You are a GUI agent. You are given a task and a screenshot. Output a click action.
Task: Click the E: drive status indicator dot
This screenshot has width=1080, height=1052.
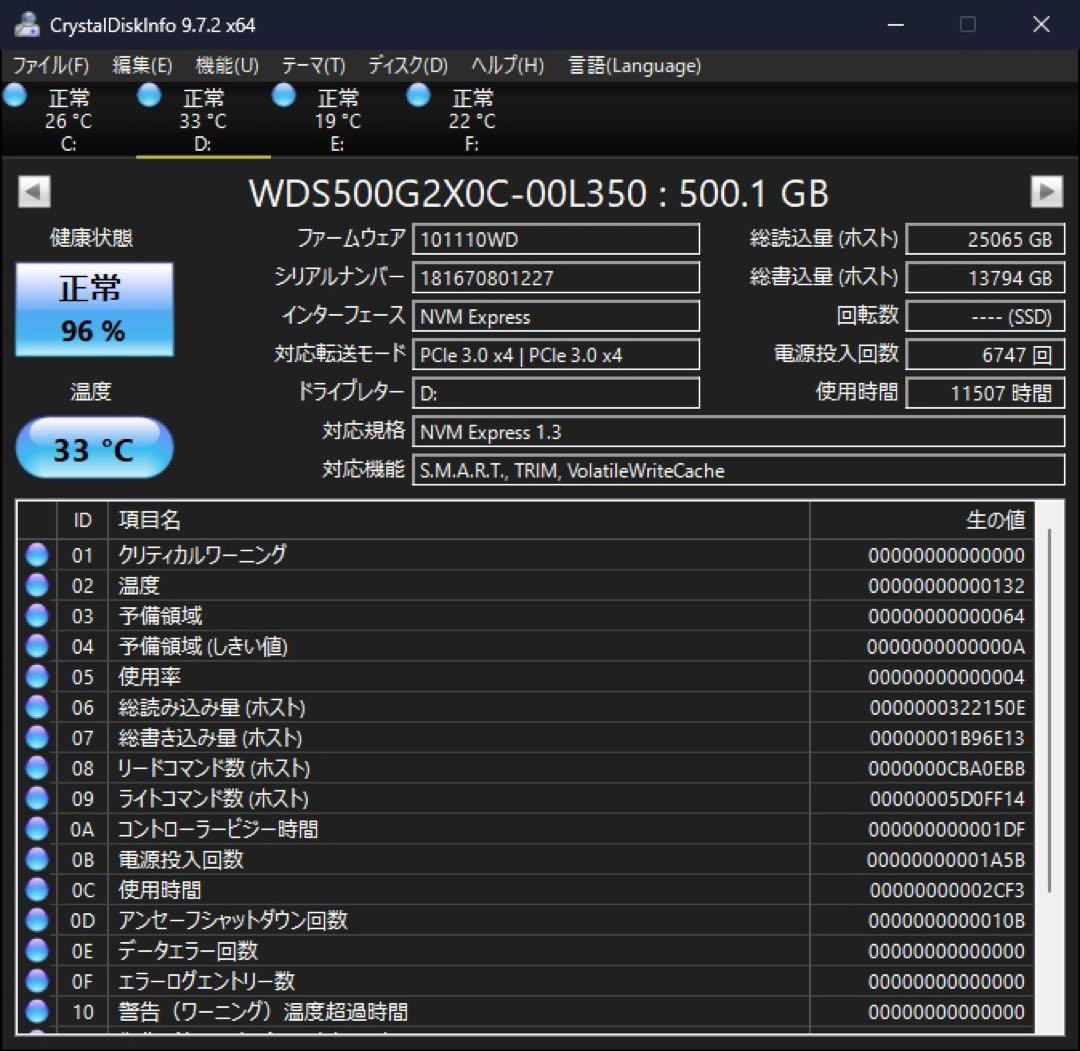coord(283,95)
